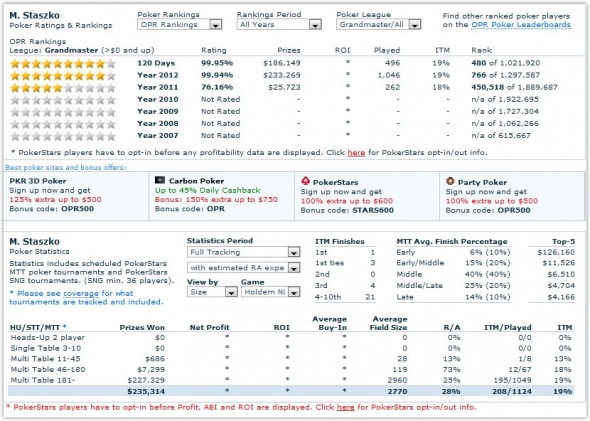The height and width of the screenshot is (421, 590).
Task: Open the PokerStars offer title
Action: pyautogui.click(x=336, y=182)
